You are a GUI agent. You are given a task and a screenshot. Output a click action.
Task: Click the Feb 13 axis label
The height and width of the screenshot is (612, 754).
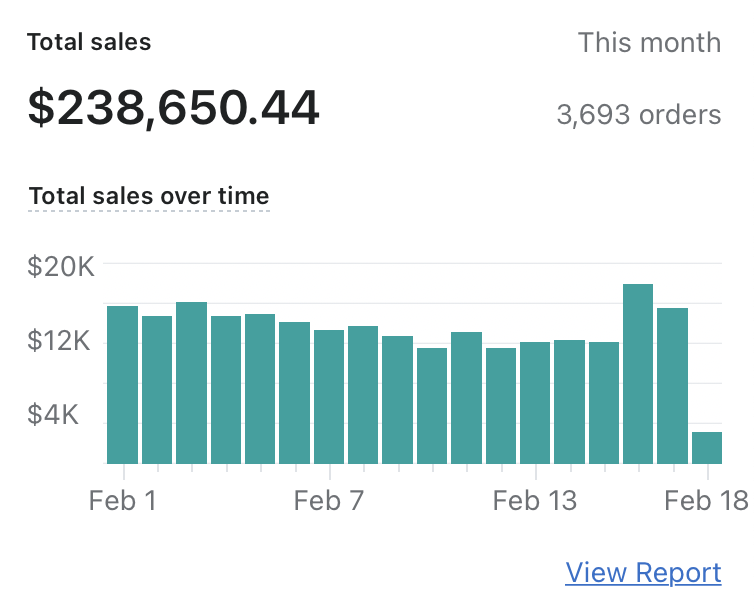535,500
